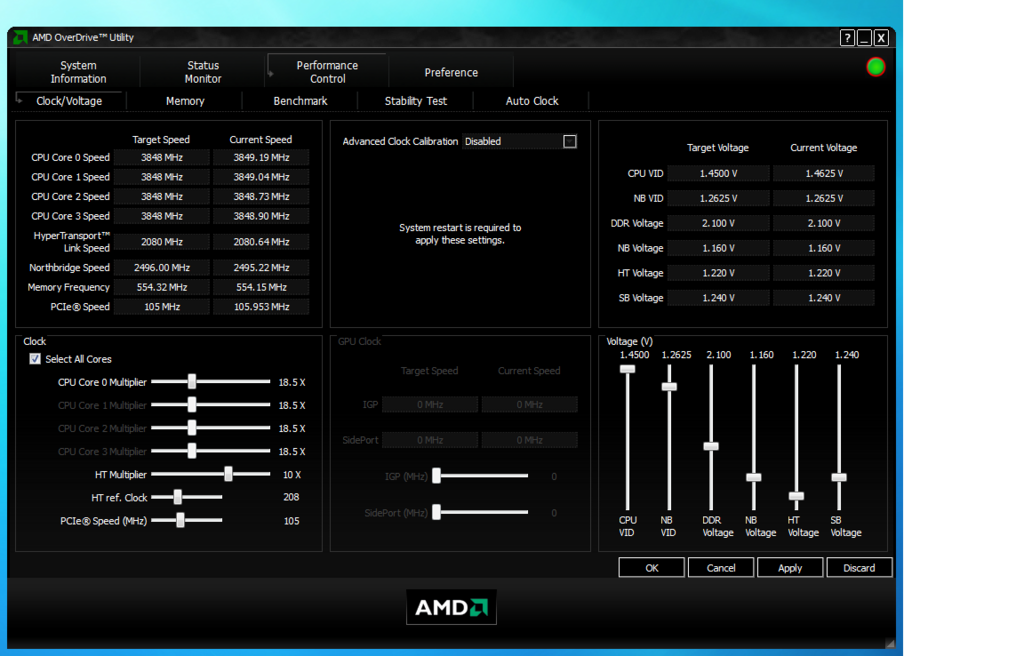Screen dimensions: 1024x656
Task: Click Northbridge target speed 2496.00 MHz
Action: coord(162,267)
